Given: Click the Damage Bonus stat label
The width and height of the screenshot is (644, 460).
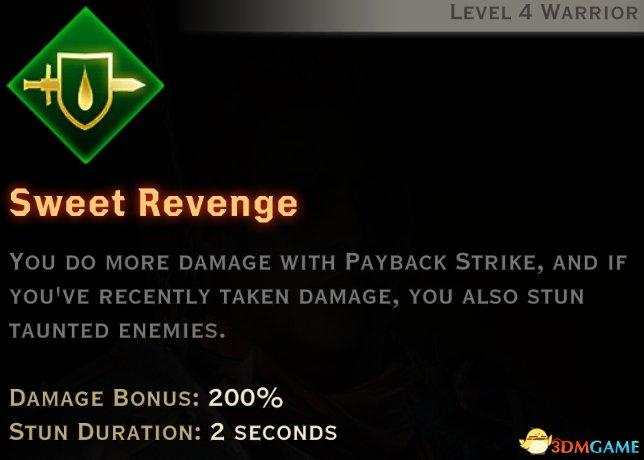Looking at the screenshot, I should [x=104, y=398].
